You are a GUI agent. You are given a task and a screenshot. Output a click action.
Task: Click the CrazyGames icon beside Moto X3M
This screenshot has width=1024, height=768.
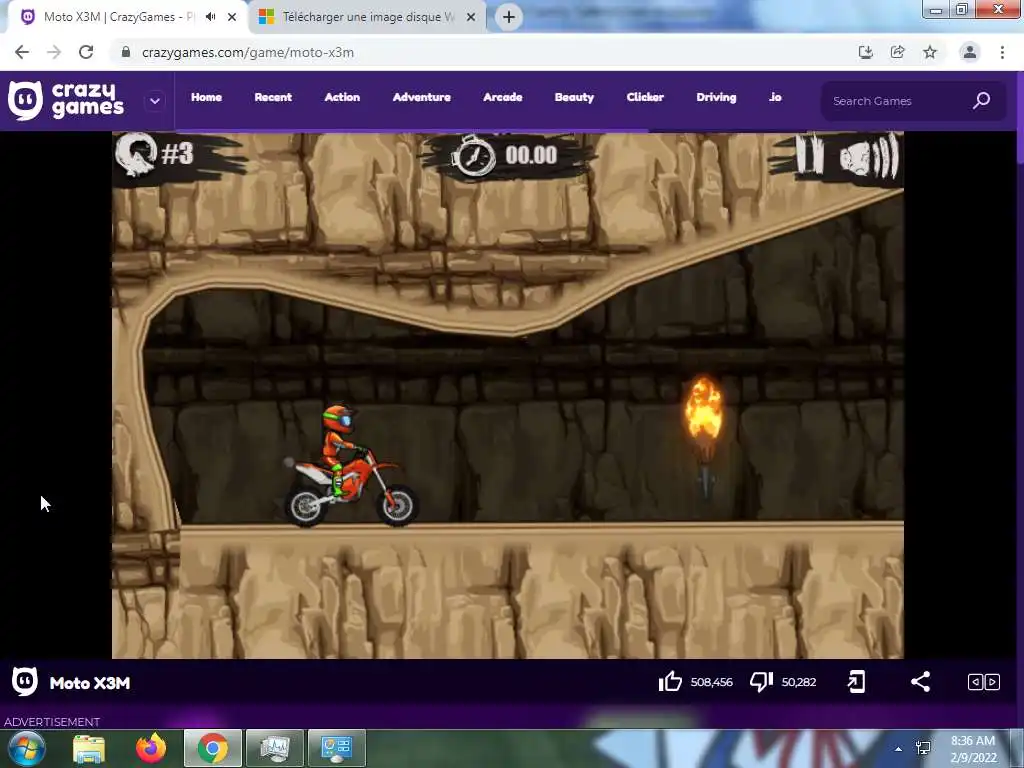tap(25, 682)
